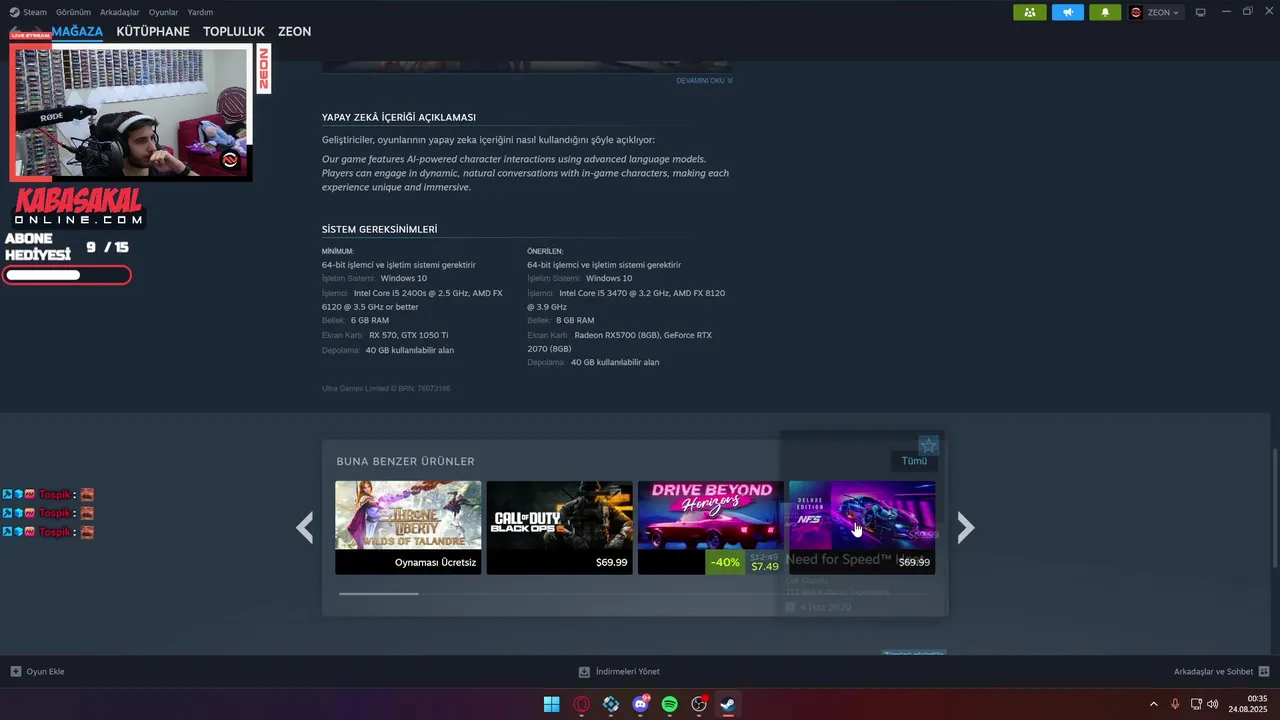
Task: Open the Görünüm menu
Action: 73,12
